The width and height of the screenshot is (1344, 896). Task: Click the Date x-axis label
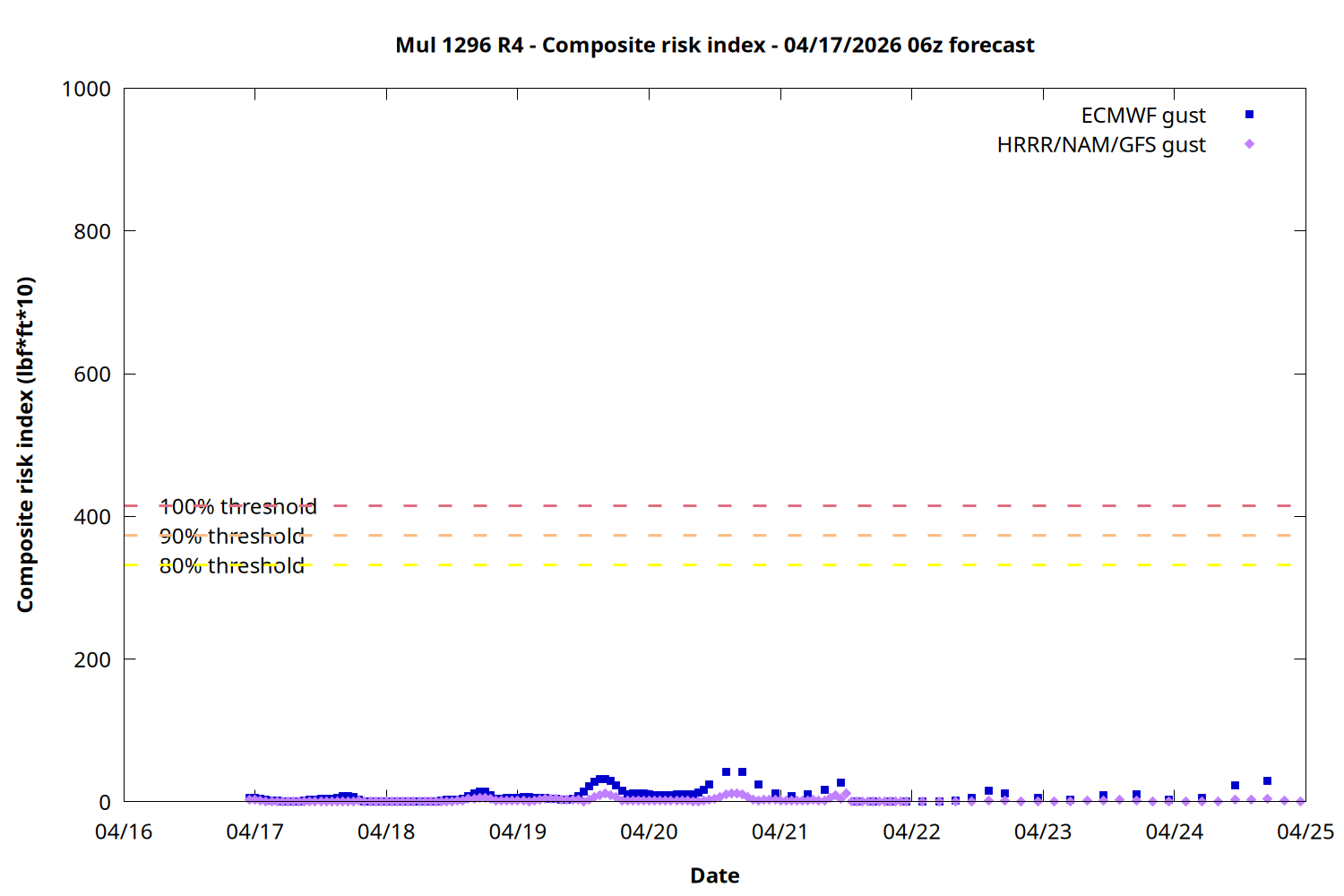(x=714, y=875)
